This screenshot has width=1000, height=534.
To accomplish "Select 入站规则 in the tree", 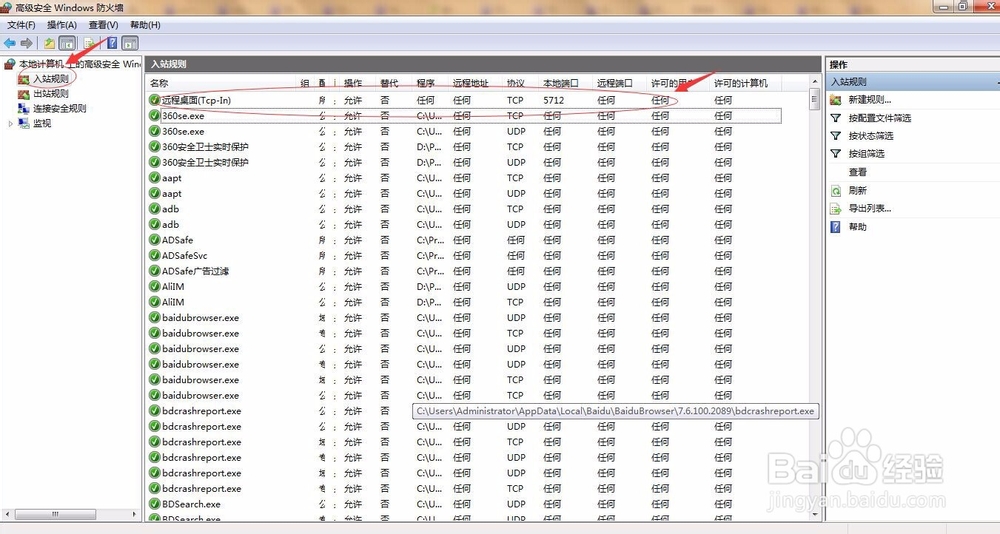I will pyautogui.click(x=51, y=79).
